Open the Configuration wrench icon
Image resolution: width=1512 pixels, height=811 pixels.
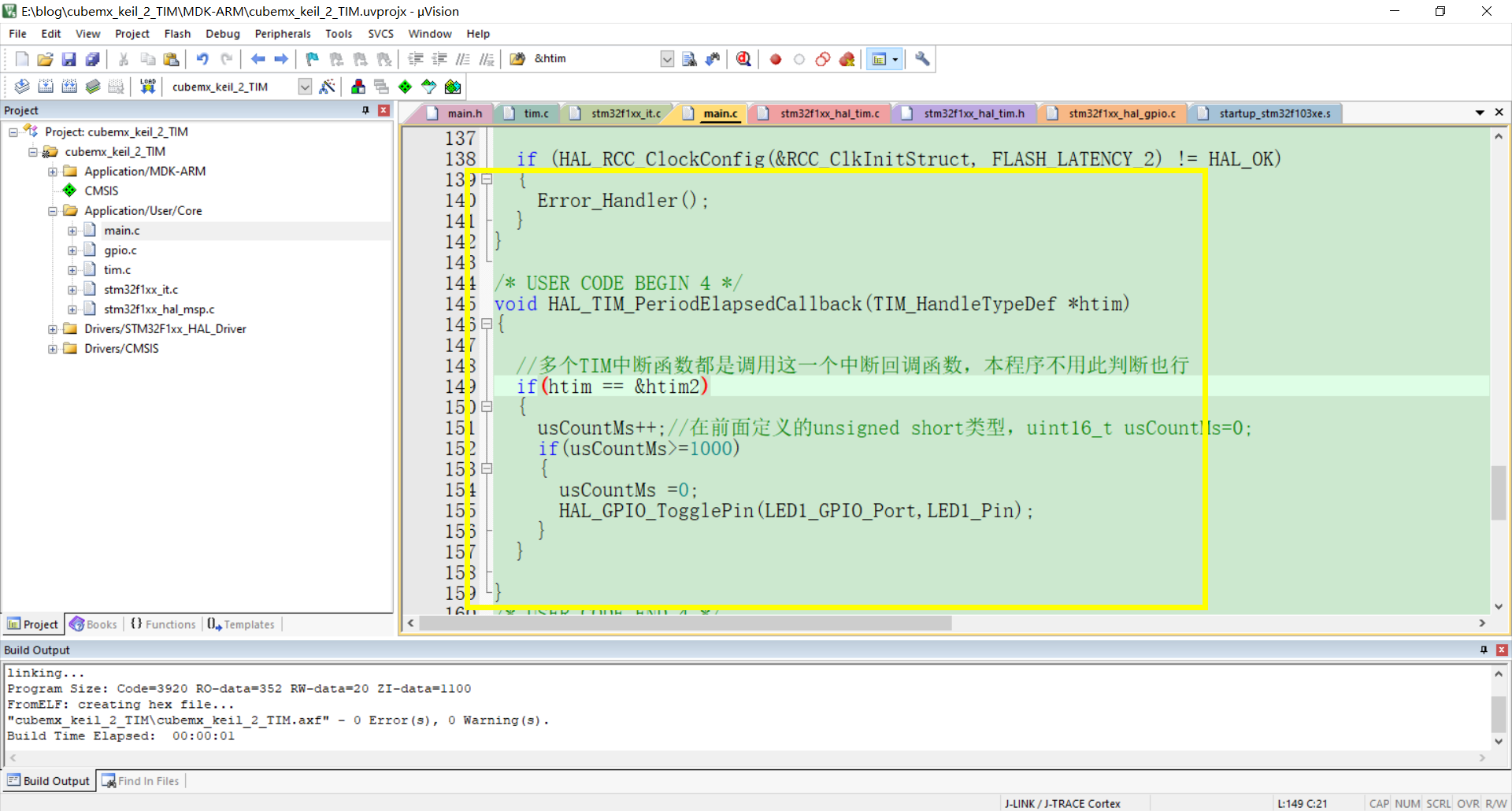point(922,59)
